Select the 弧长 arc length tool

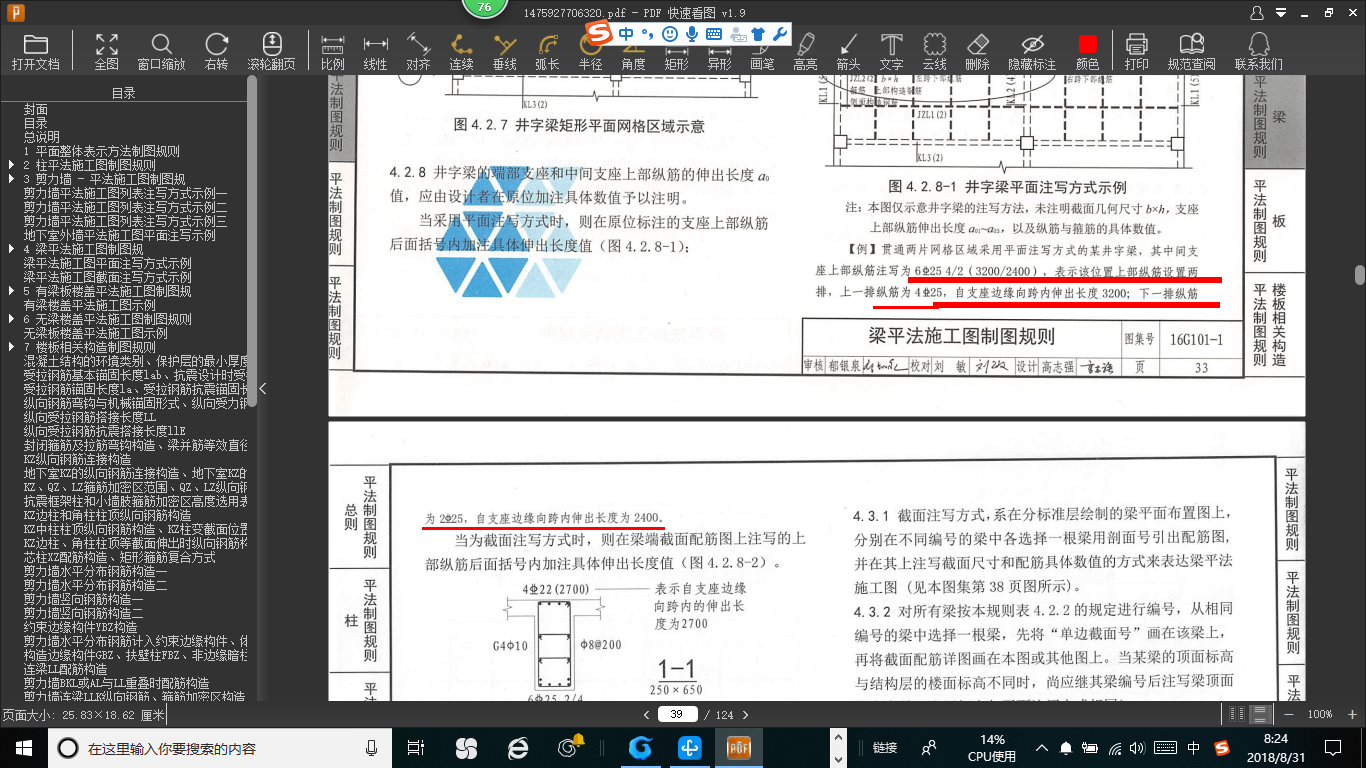coord(547,51)
